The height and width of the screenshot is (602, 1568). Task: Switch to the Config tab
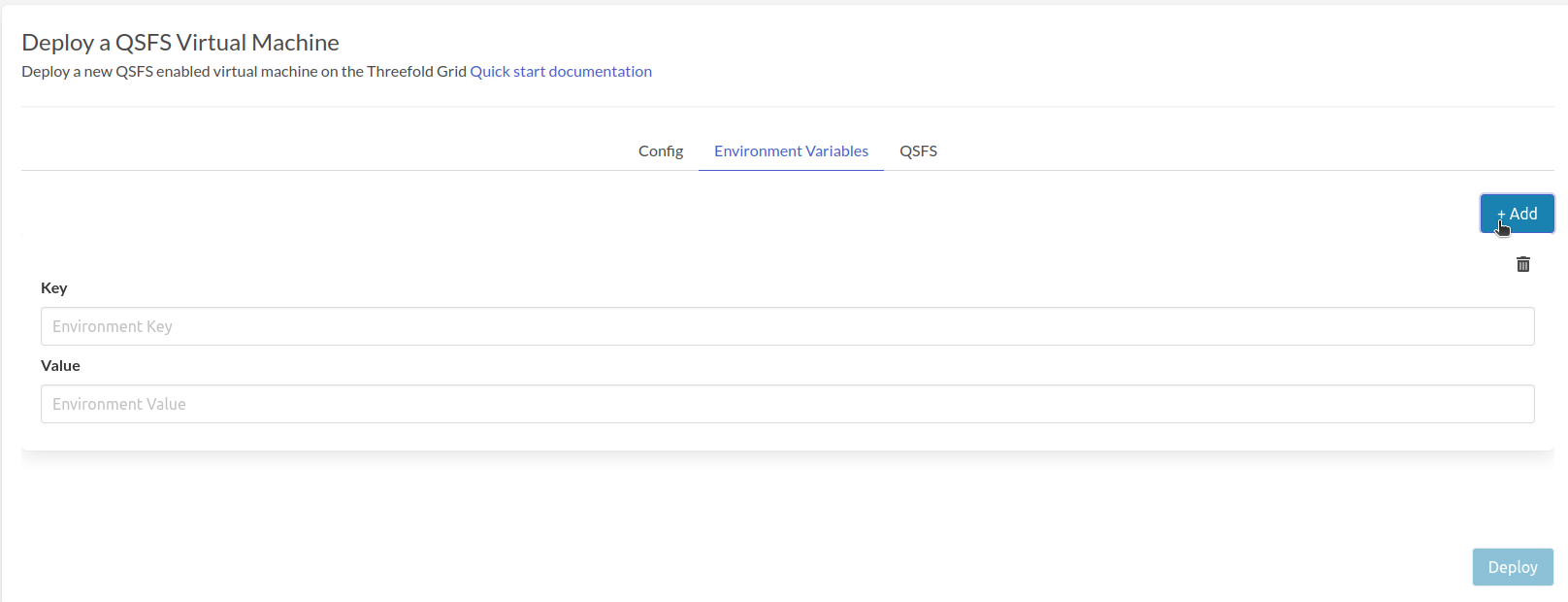click(x=660, y=151)
